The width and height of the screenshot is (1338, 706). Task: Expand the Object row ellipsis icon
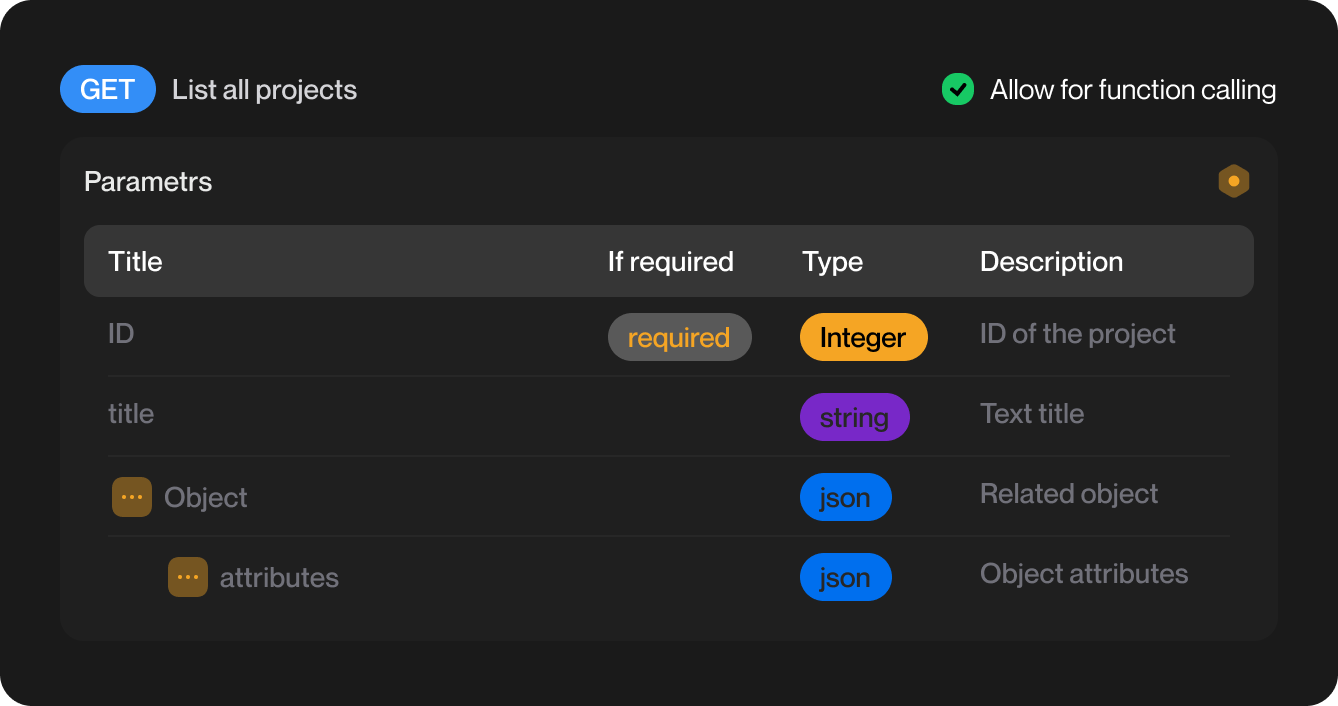pyautogui.click(x=132, y=497)
